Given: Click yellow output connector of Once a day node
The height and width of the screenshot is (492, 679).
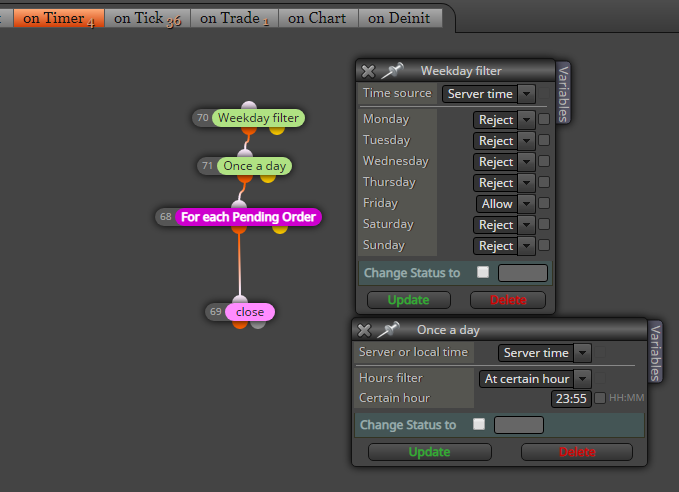Looking at the screenshot, I should (x=268, y=178).
